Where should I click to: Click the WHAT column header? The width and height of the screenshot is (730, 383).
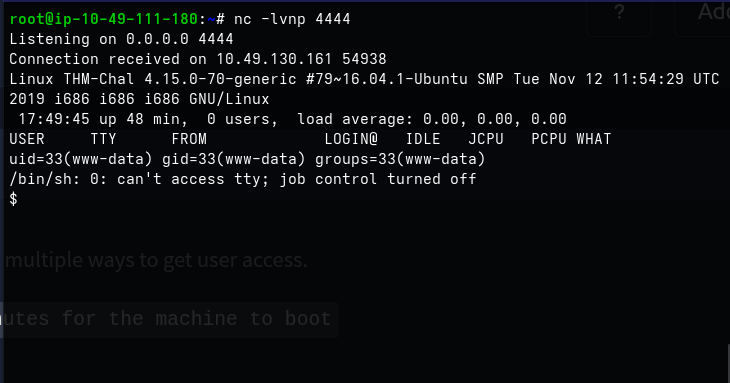point(594,139)
